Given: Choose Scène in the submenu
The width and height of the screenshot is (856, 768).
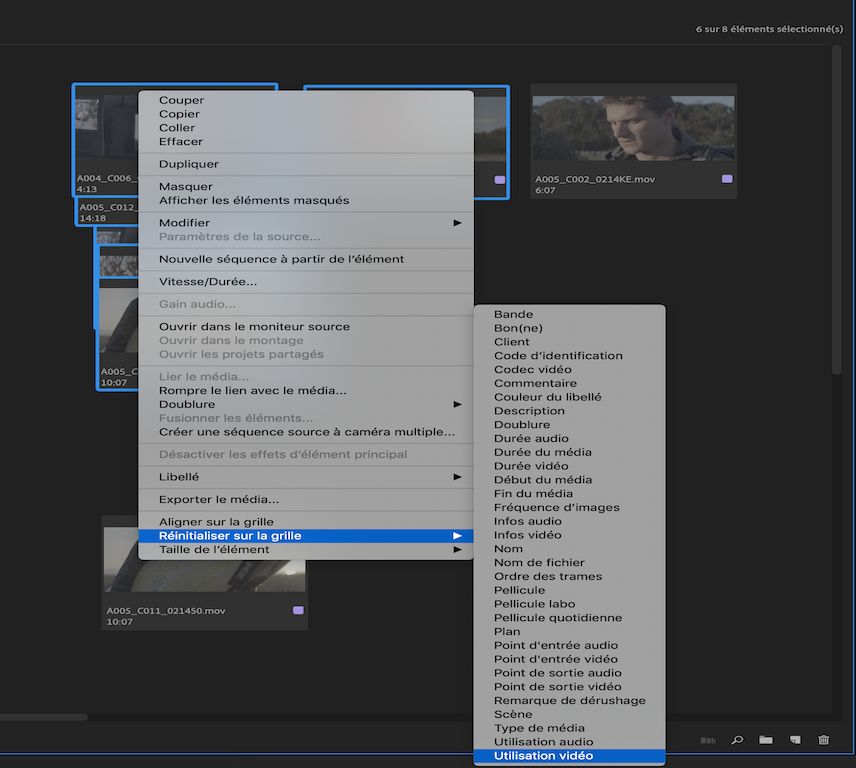Looking at the screenshot, I should [569, 715].
